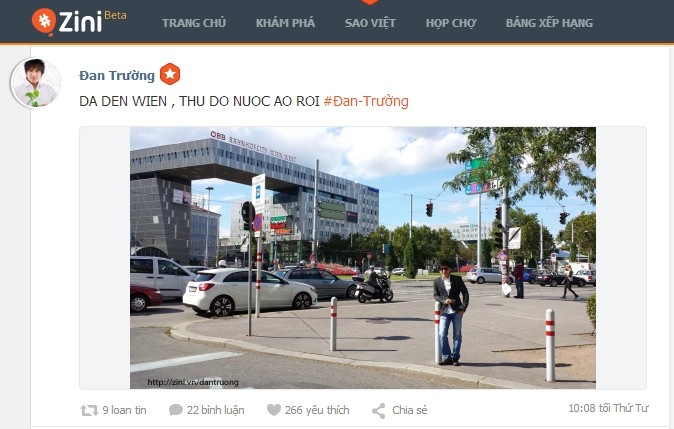Open the Họp Chợ menu item
This screenshot has width=674, height=429.
451,23
